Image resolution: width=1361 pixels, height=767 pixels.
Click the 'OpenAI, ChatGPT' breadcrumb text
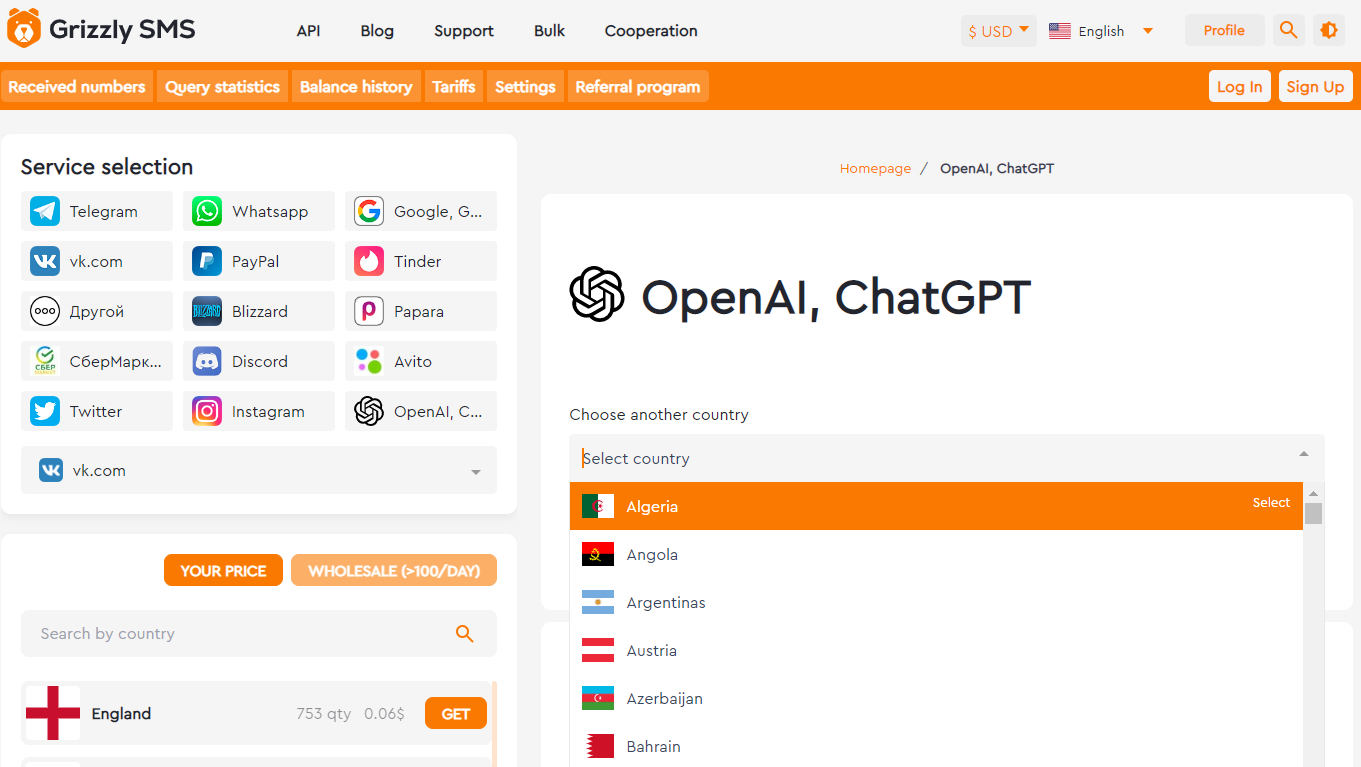point(997,168)
